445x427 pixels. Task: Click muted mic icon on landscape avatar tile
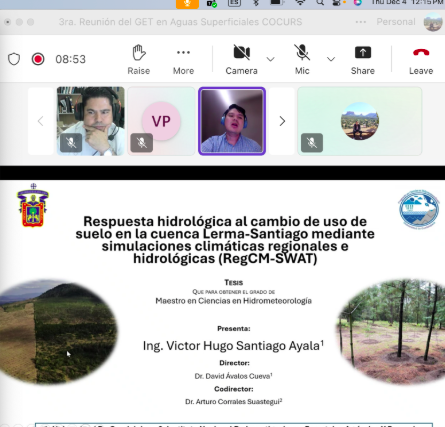312,143
